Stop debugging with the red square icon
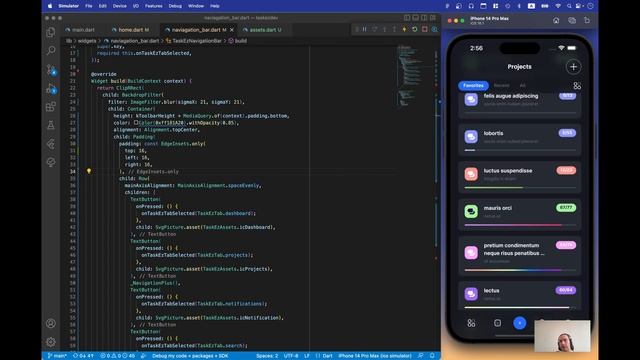This screenshot has width=640, height=360. 424,29
